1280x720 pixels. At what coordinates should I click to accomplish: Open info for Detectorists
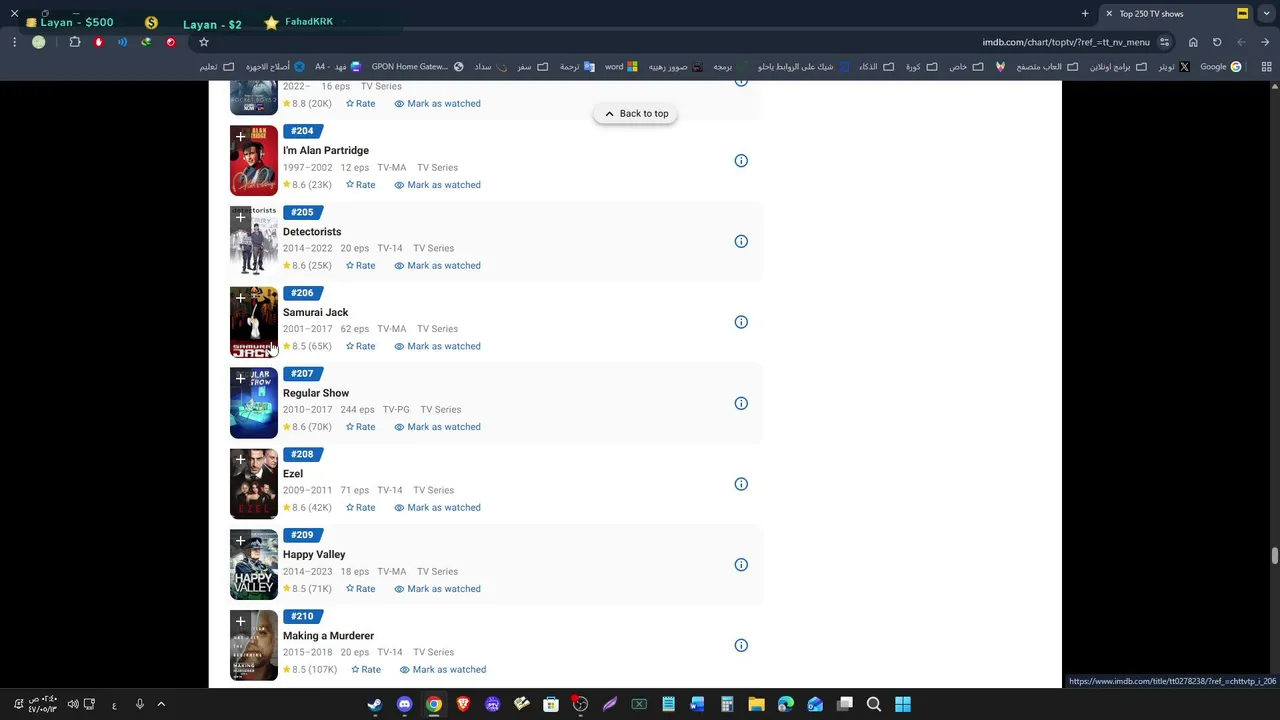741,241
